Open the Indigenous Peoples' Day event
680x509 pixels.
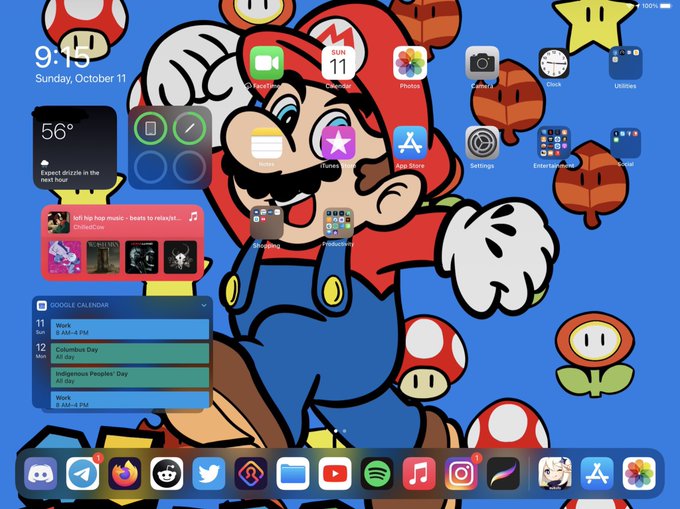pos(130,377)
